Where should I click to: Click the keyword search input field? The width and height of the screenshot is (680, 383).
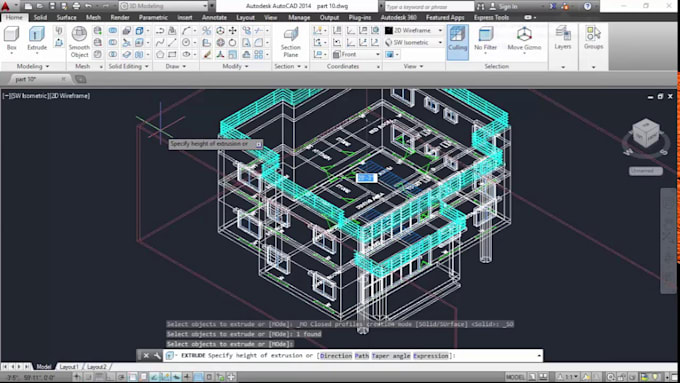(x=429, y=7)
